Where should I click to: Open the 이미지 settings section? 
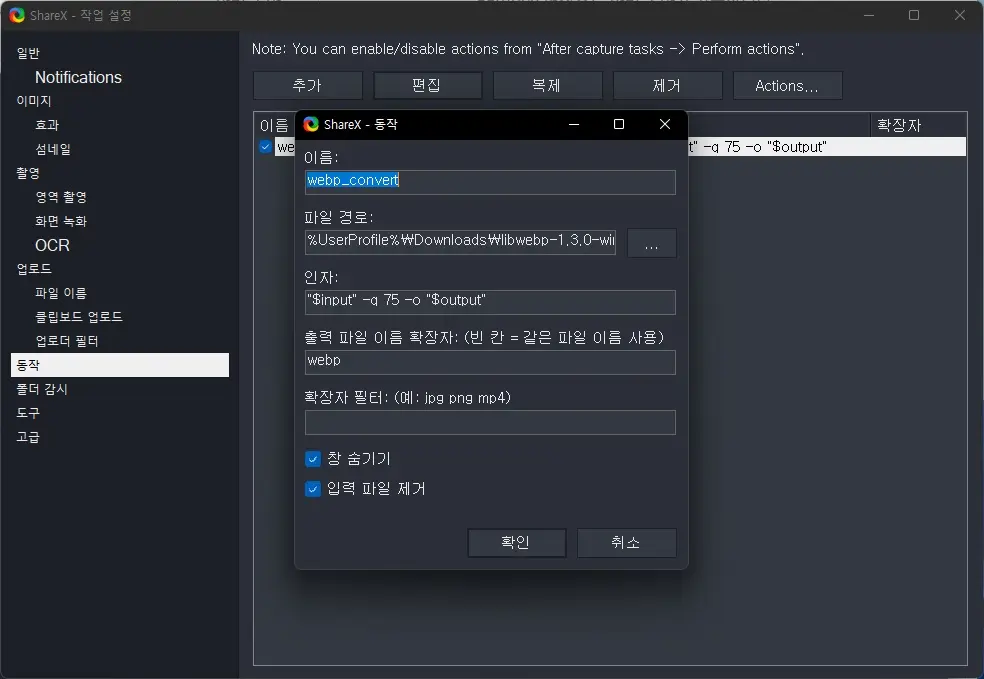click(34, 101)
